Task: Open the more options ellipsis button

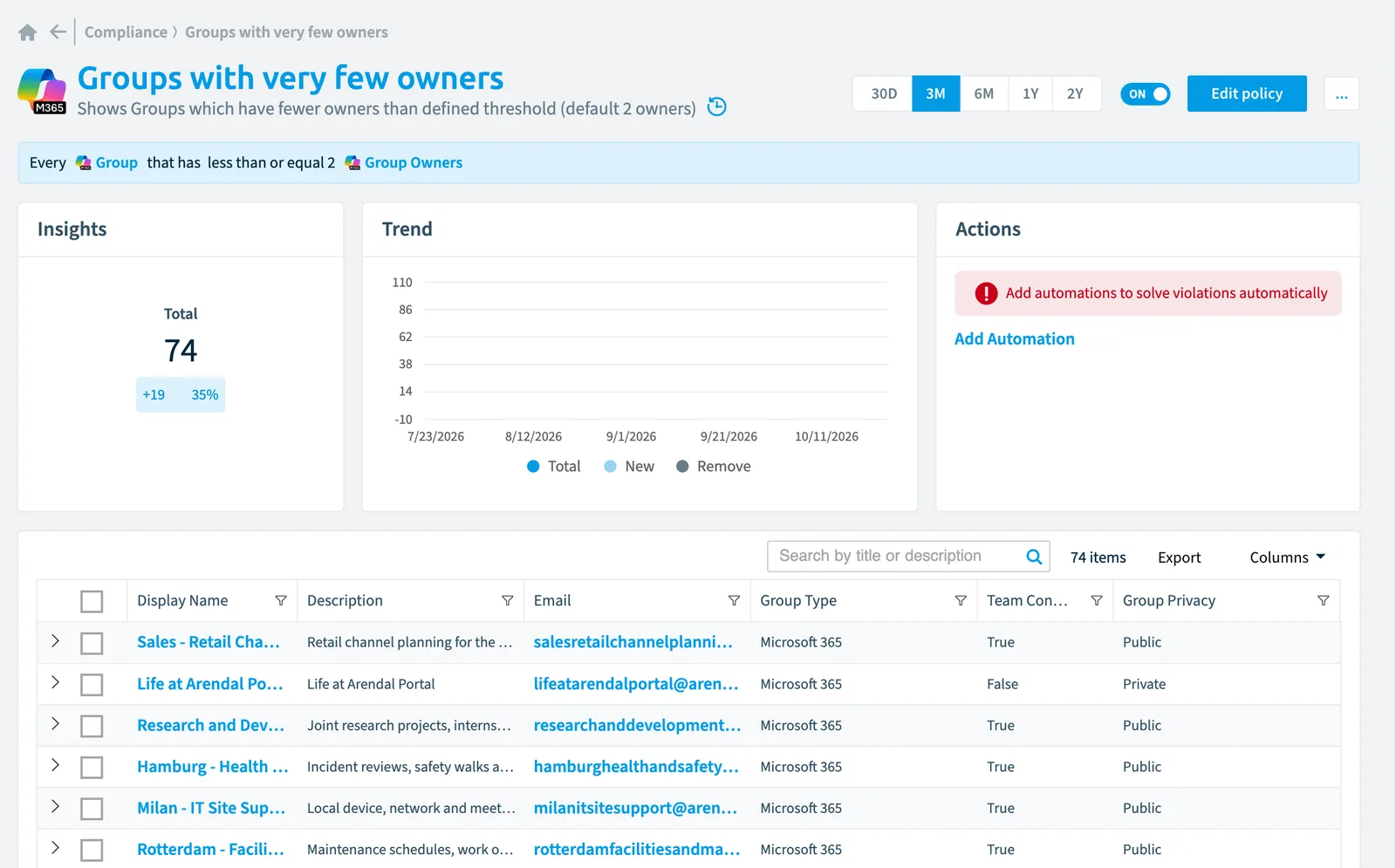Action: 1341,94
